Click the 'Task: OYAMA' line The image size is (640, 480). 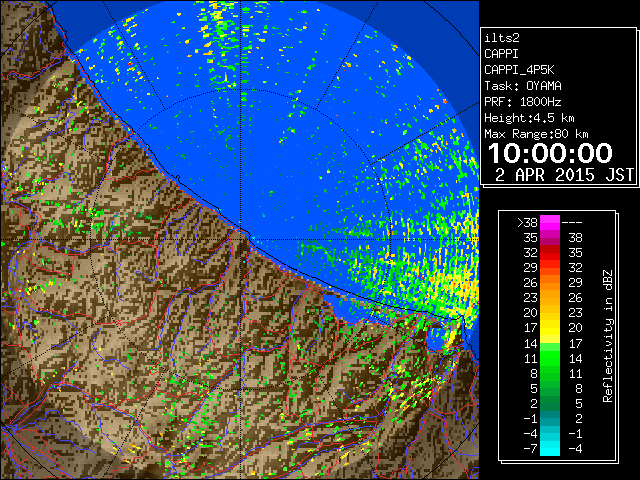[x=523, y=86]
